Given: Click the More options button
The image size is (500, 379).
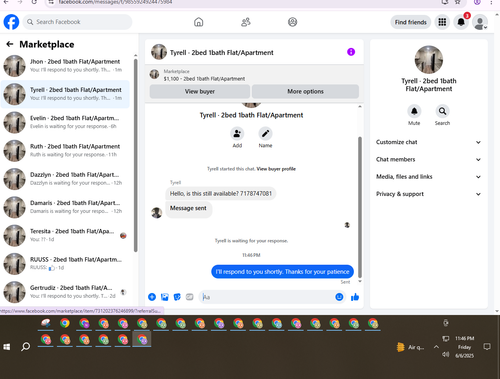Looking at the screenshot, I should (305, 91).
